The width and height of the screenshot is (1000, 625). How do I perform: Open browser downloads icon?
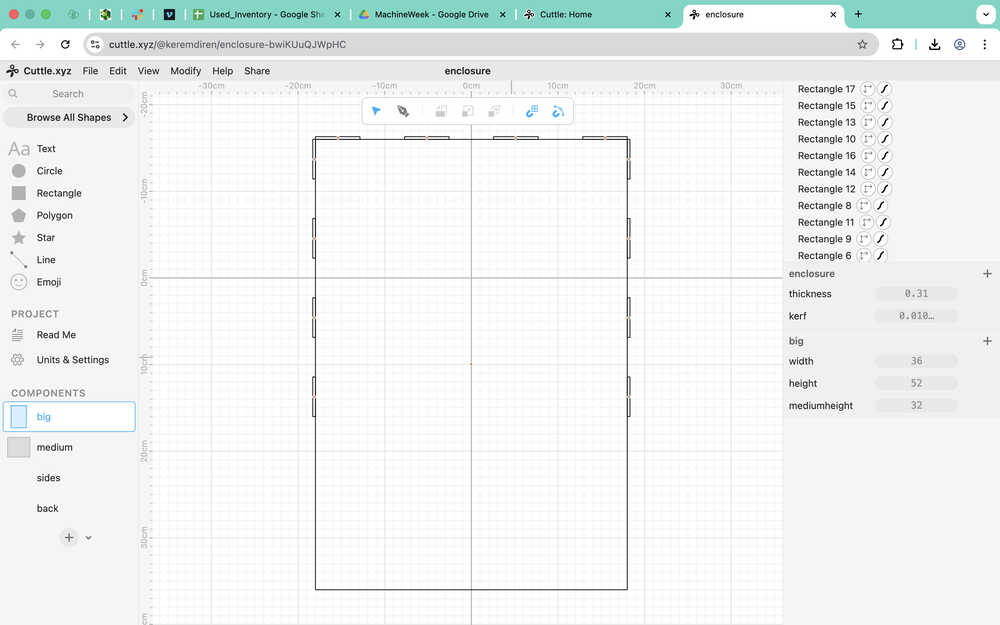pyautogui.click(x=934, y=44)
